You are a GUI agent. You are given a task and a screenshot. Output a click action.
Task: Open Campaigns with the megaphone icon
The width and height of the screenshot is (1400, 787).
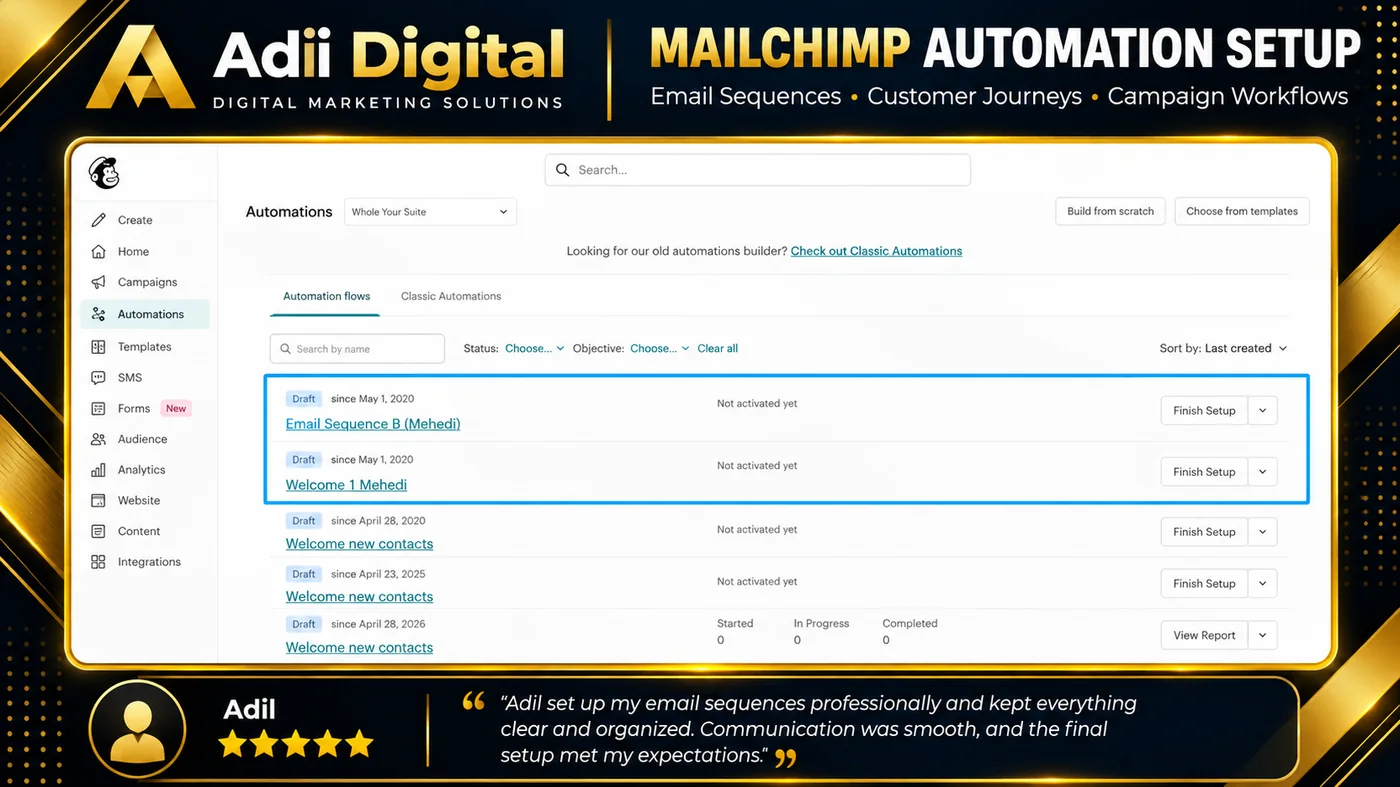click(98, 283)
